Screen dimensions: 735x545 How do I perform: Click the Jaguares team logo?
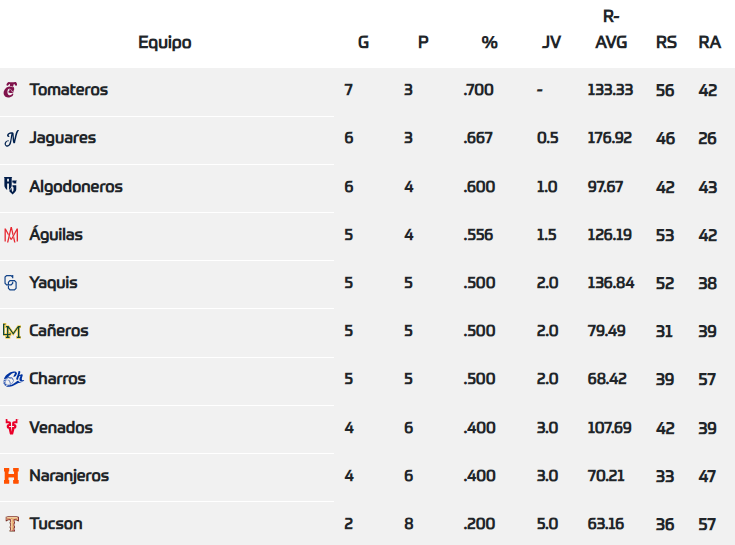coord(11,138)
